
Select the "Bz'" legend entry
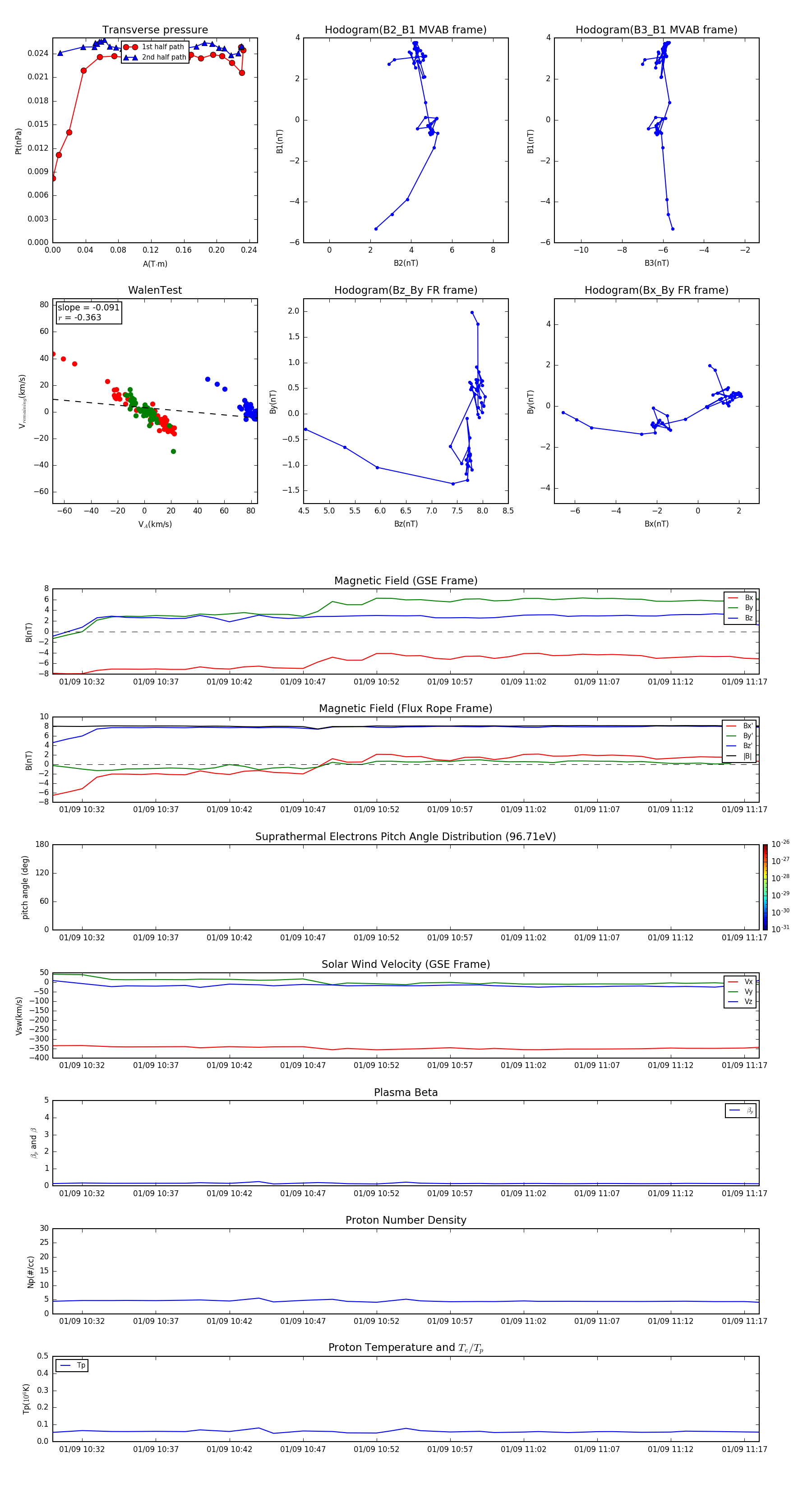click(740, 746)
